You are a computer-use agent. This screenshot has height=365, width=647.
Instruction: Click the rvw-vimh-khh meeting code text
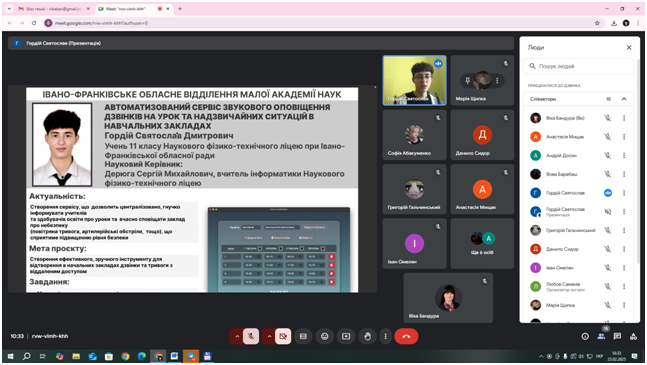[50, 336]
